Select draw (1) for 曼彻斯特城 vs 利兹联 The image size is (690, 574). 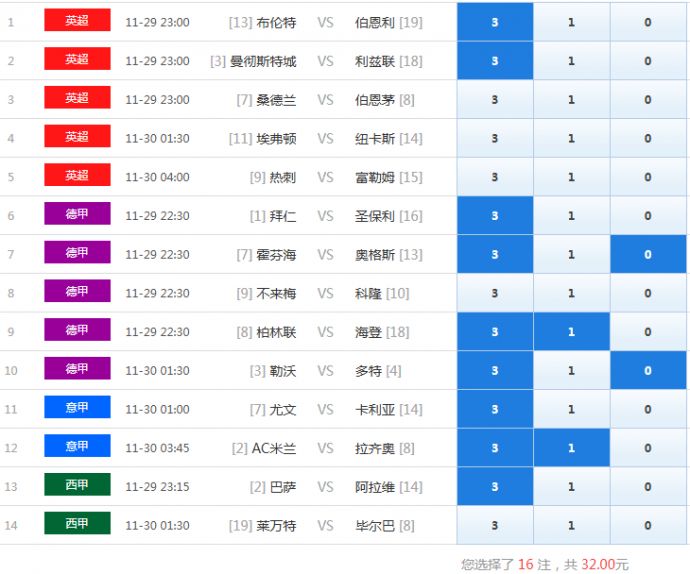tap(571, 61)
